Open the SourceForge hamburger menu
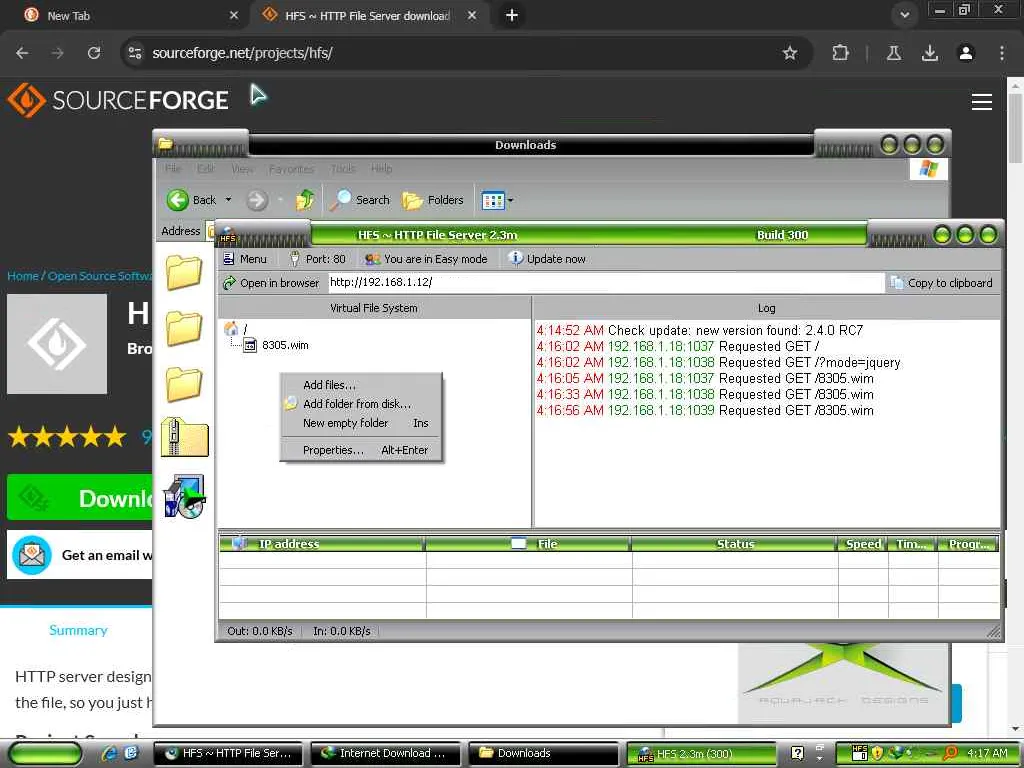Image resolution: width=1024 pixels, height=768 pixels. coord(982,101)
